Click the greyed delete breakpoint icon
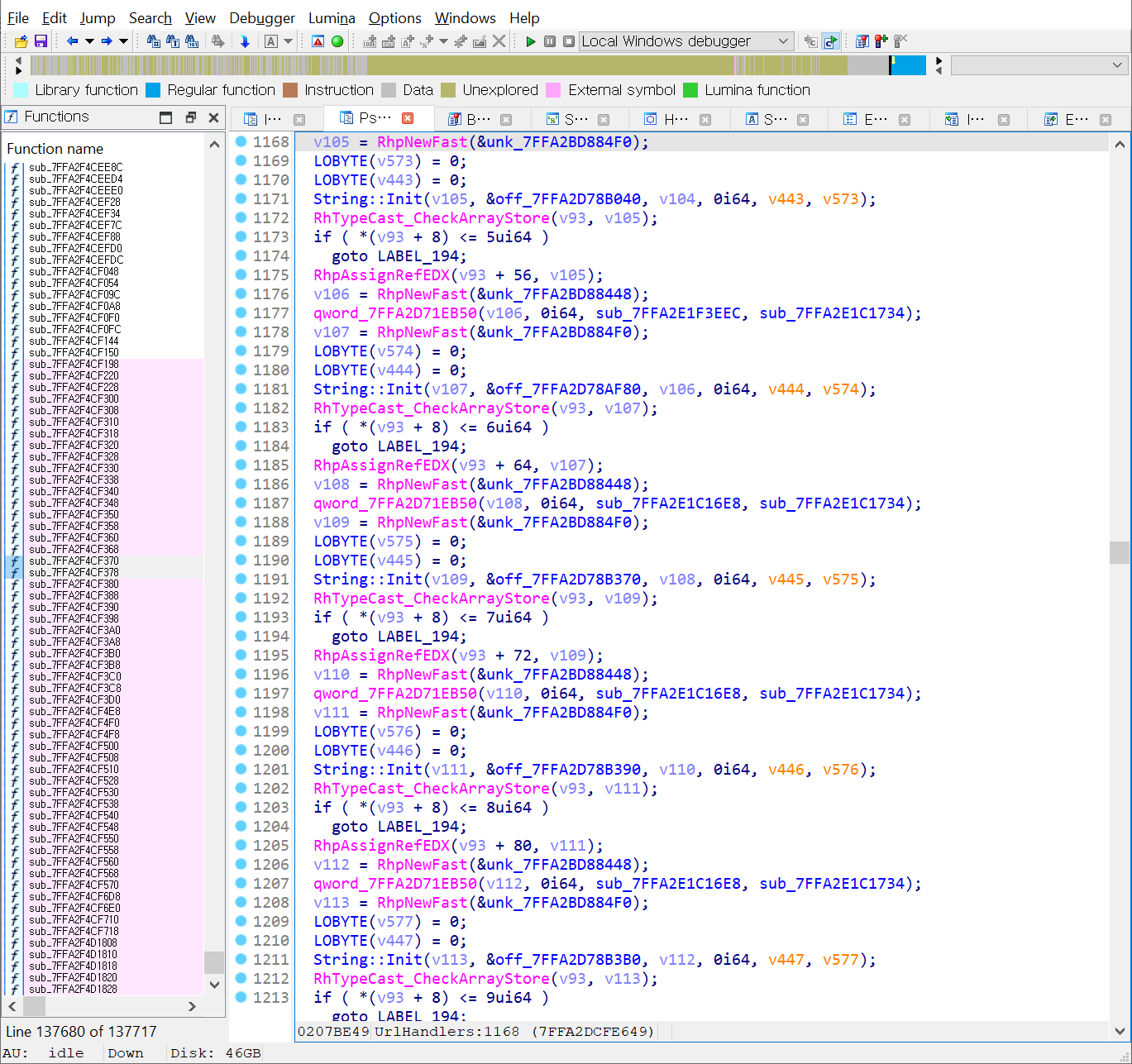Screen dimensions: 1132x1064 [x=900, y=41]
